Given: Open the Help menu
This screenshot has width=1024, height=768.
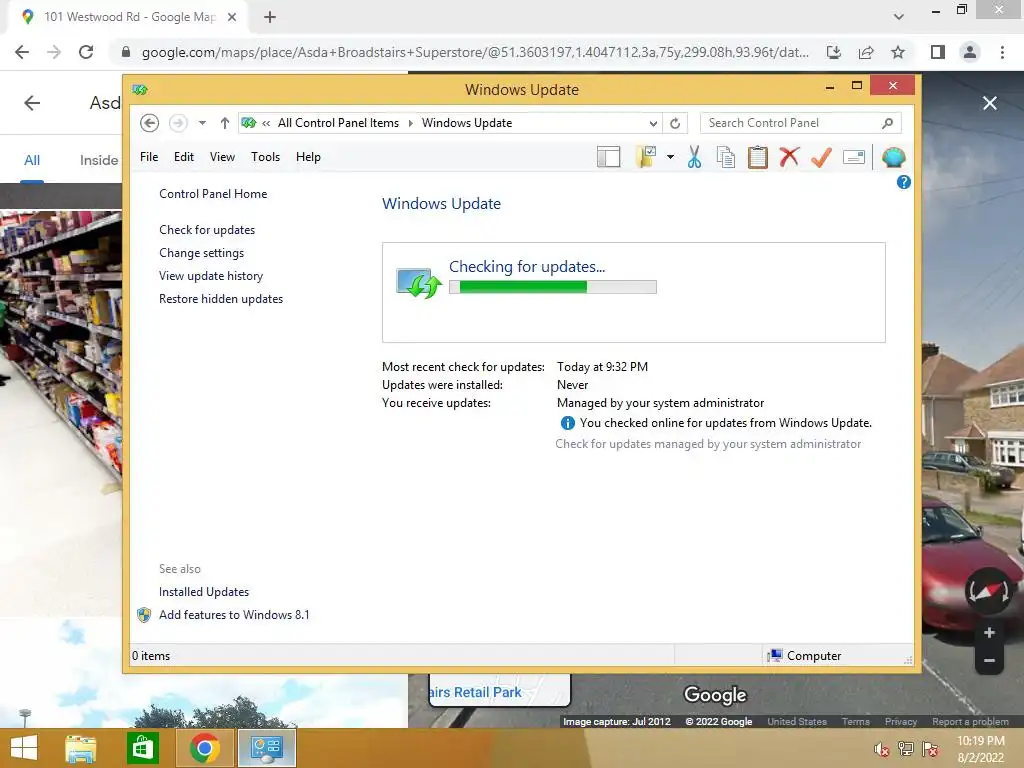Looking at the screenshot, I should tap(308, 157).
